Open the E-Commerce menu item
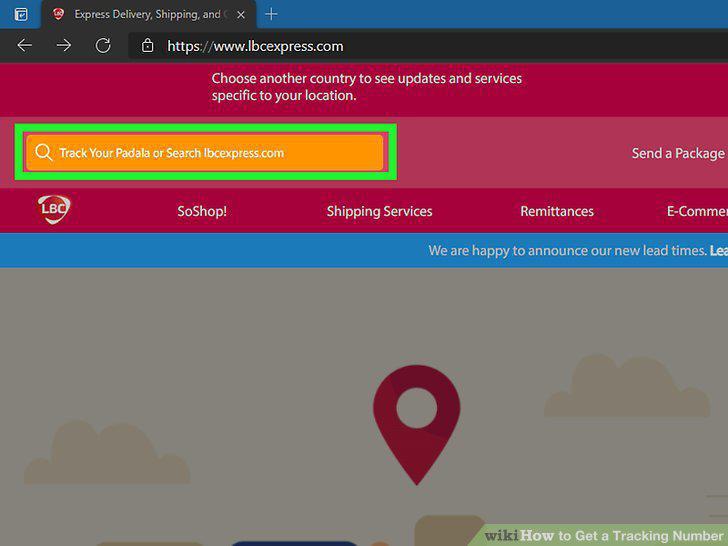The width and height of the screenshot is (728, 546). pos(697,211)
